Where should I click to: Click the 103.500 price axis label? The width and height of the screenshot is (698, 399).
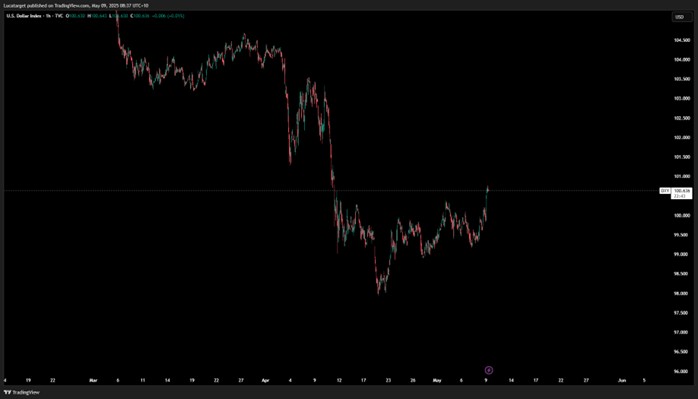(x=681, y=79)
